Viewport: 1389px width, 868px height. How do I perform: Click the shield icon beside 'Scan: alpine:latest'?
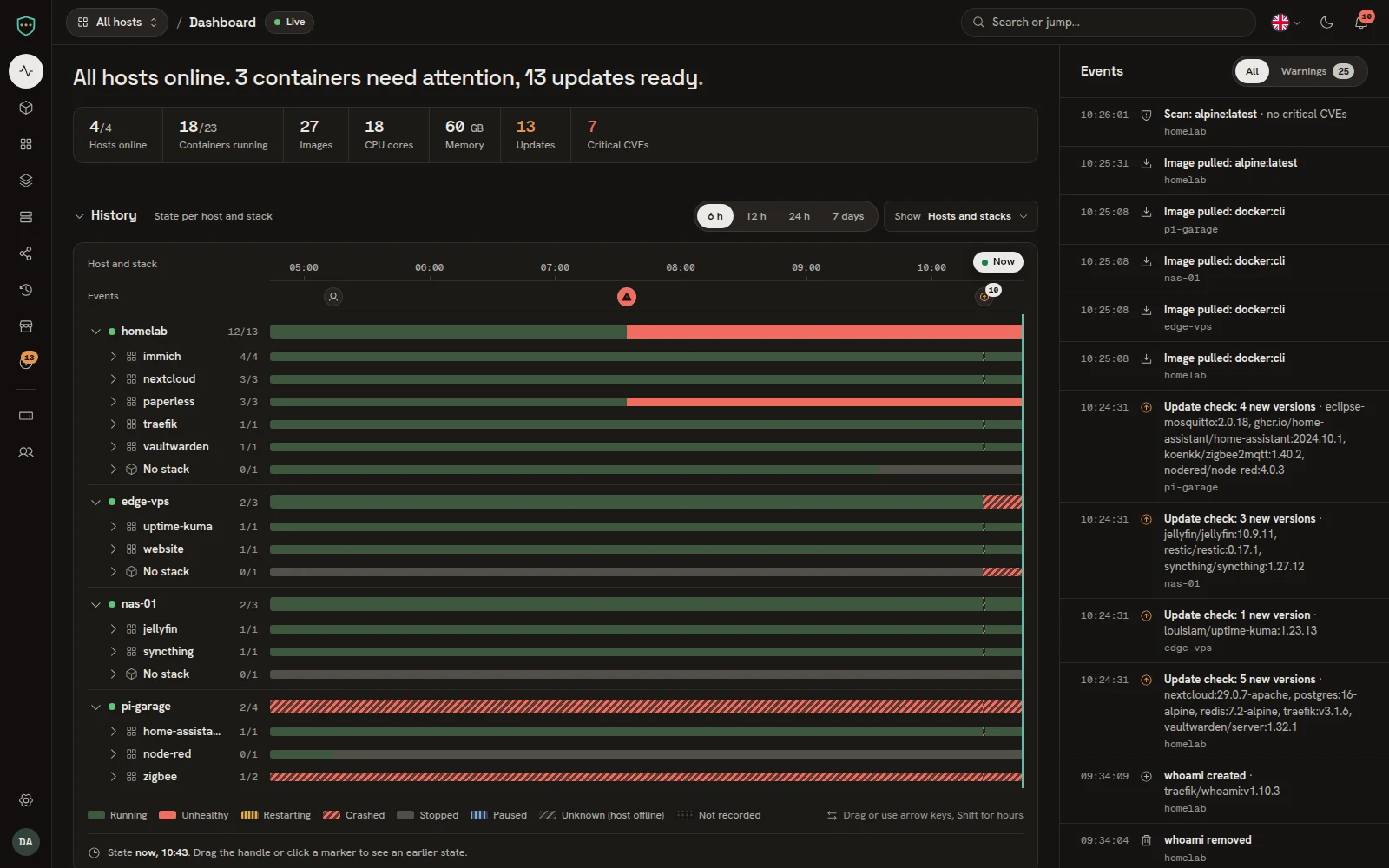[x=1146, y=115]
